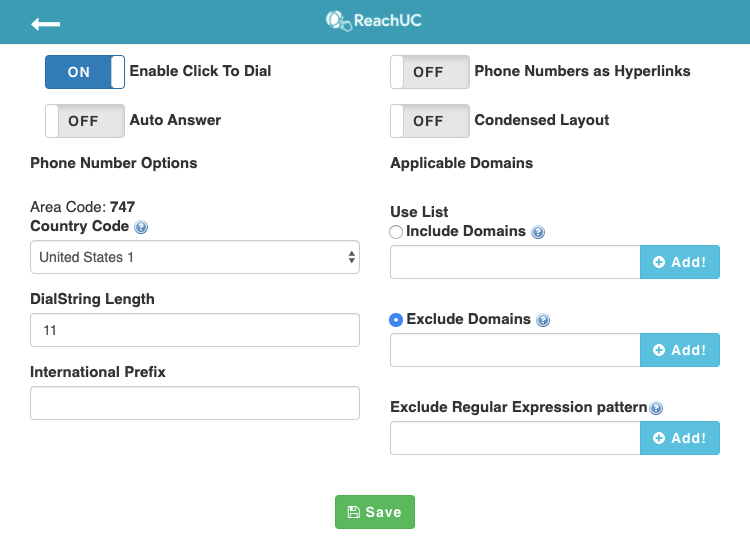This screenshot has height=539, width=750.
Task: Select the Include Domains radio button
Action: point(396,232)
